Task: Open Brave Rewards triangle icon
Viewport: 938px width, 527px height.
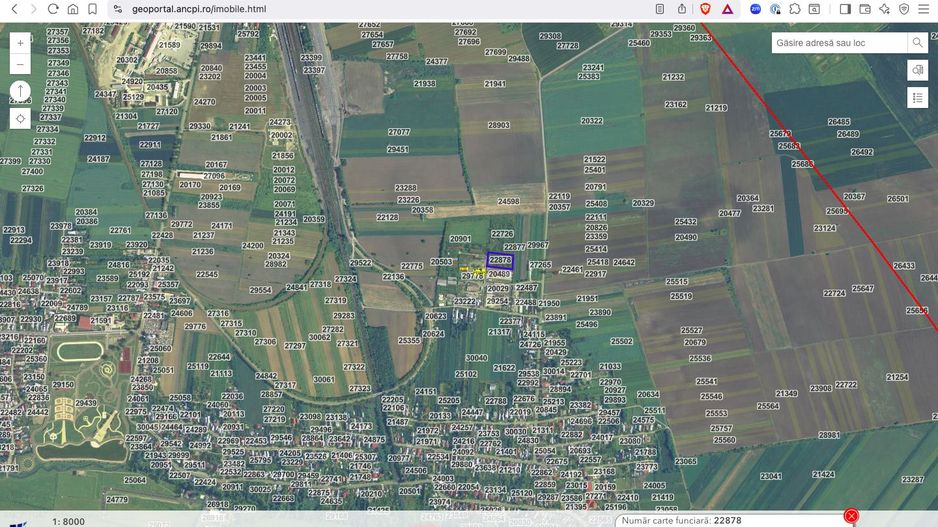Action: pos(727,9)
